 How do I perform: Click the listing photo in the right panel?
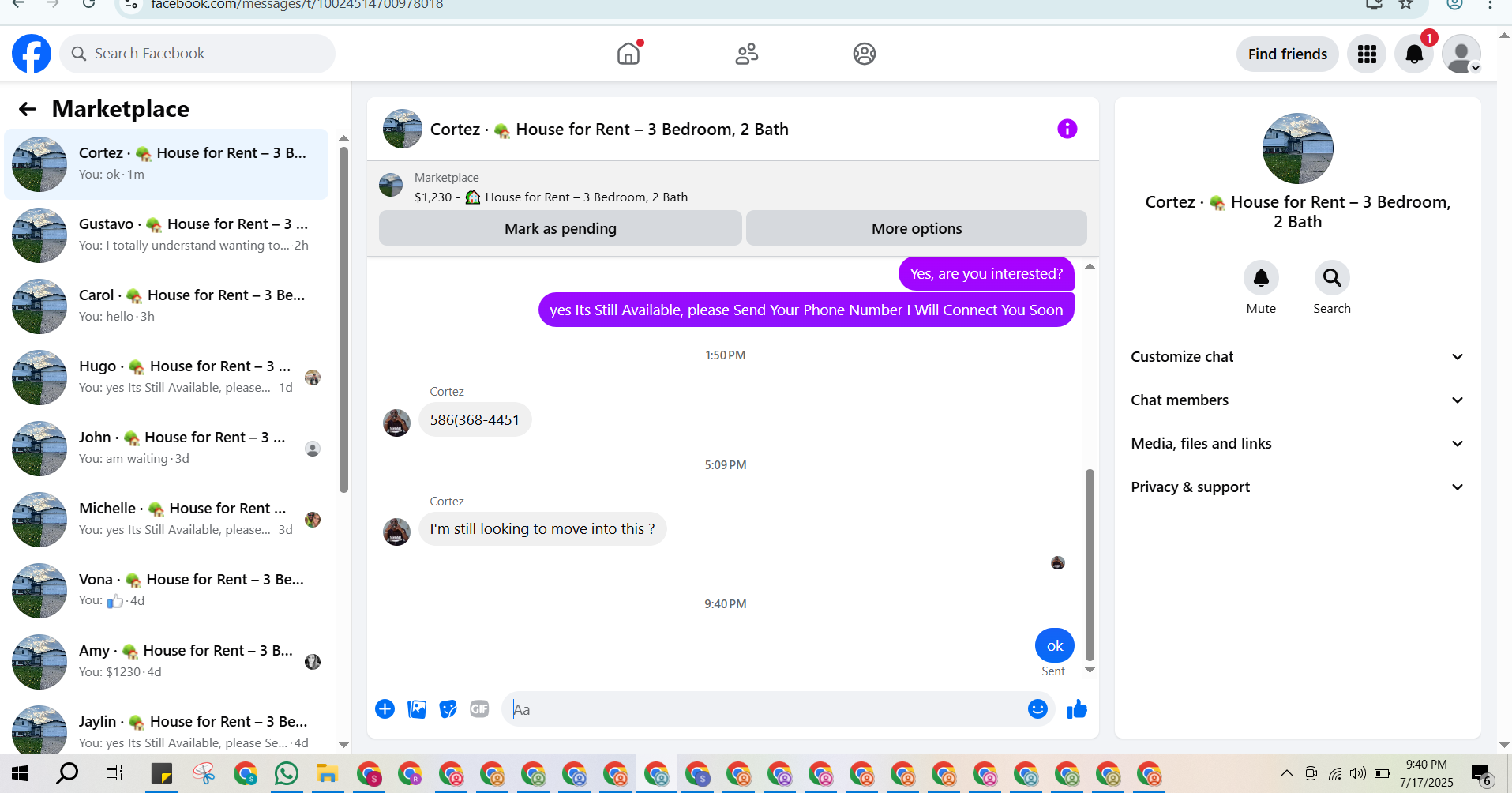pos(1298,148)
